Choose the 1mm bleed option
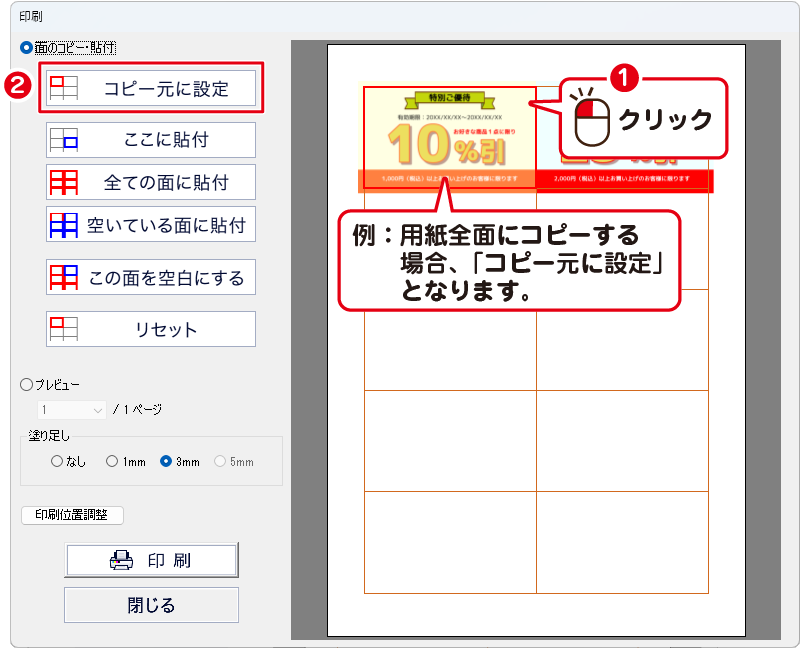This screenshot has width=801, height=648. pos(112,462)
